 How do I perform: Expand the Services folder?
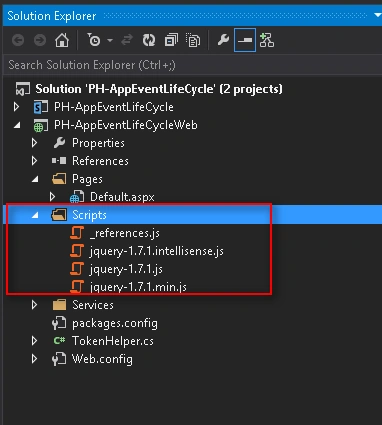click(34, 305)
